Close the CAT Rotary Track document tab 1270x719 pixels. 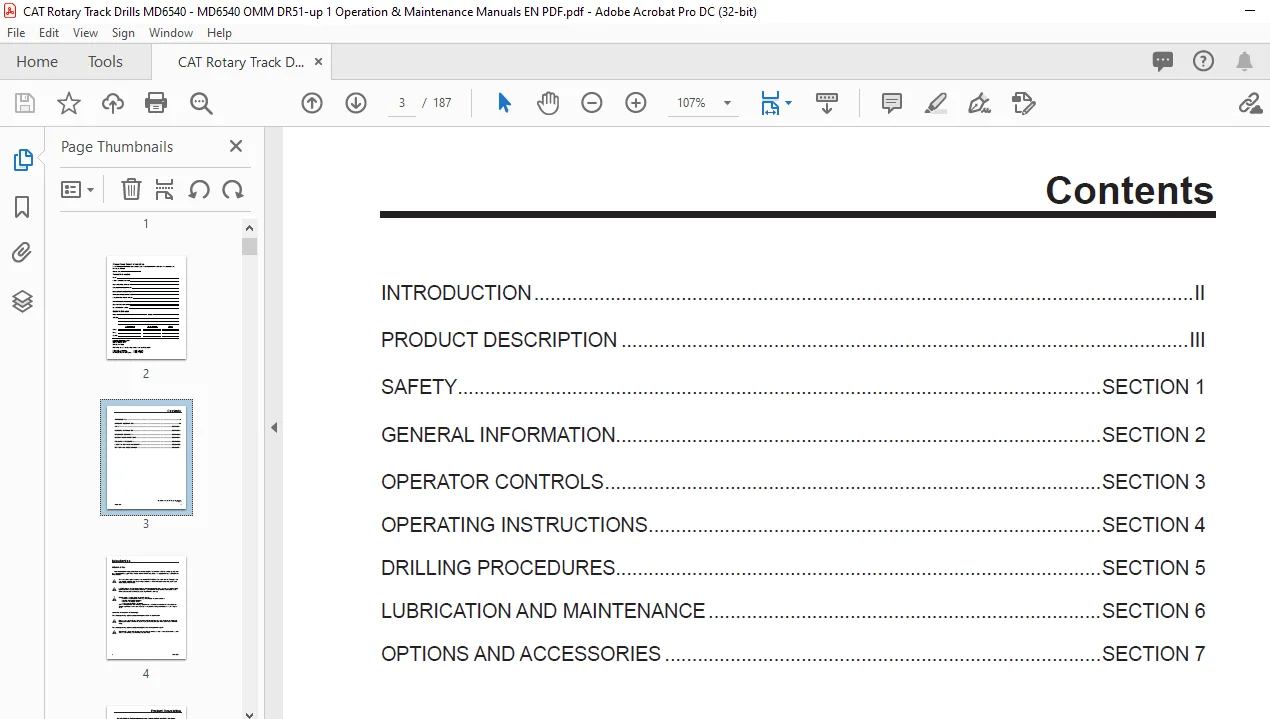point(319,62)
